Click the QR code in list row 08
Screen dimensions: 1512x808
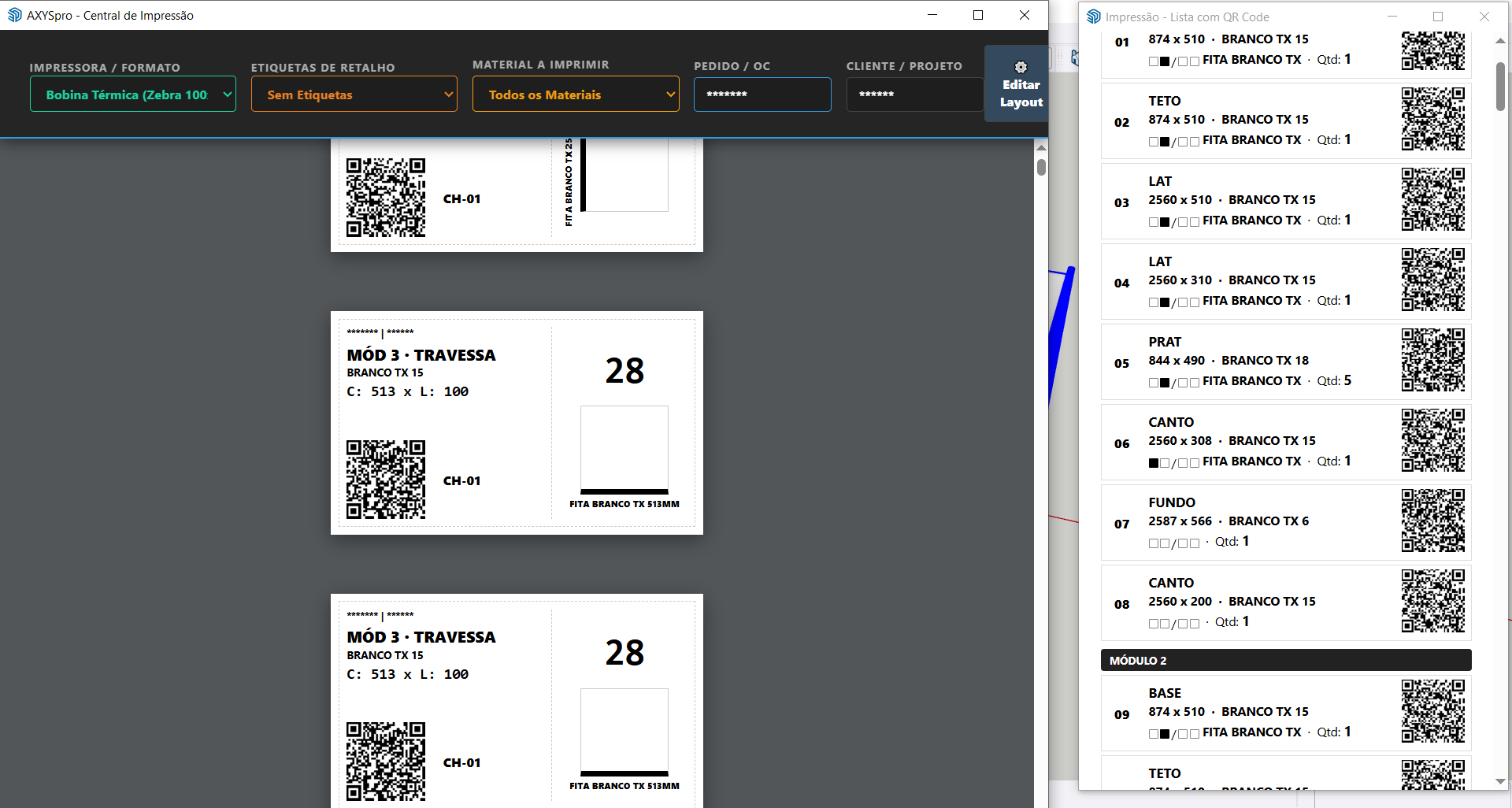(x=1433, y=601)
